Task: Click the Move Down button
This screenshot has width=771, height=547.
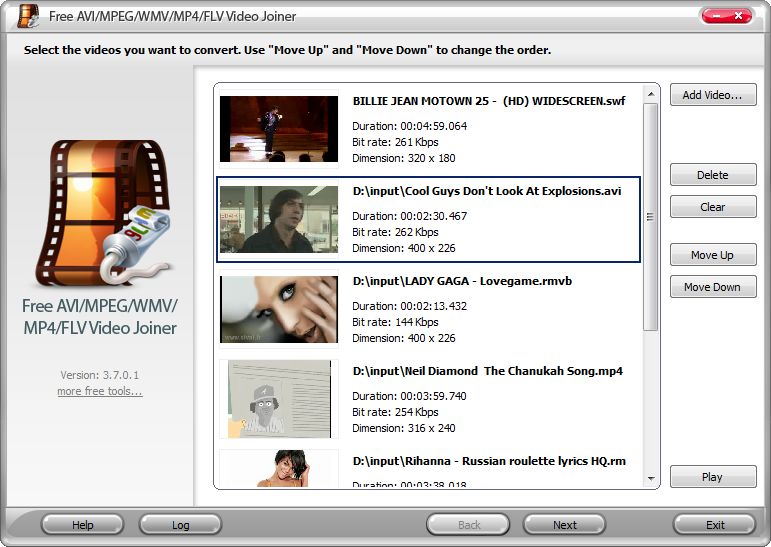Action: click(713, 287)
